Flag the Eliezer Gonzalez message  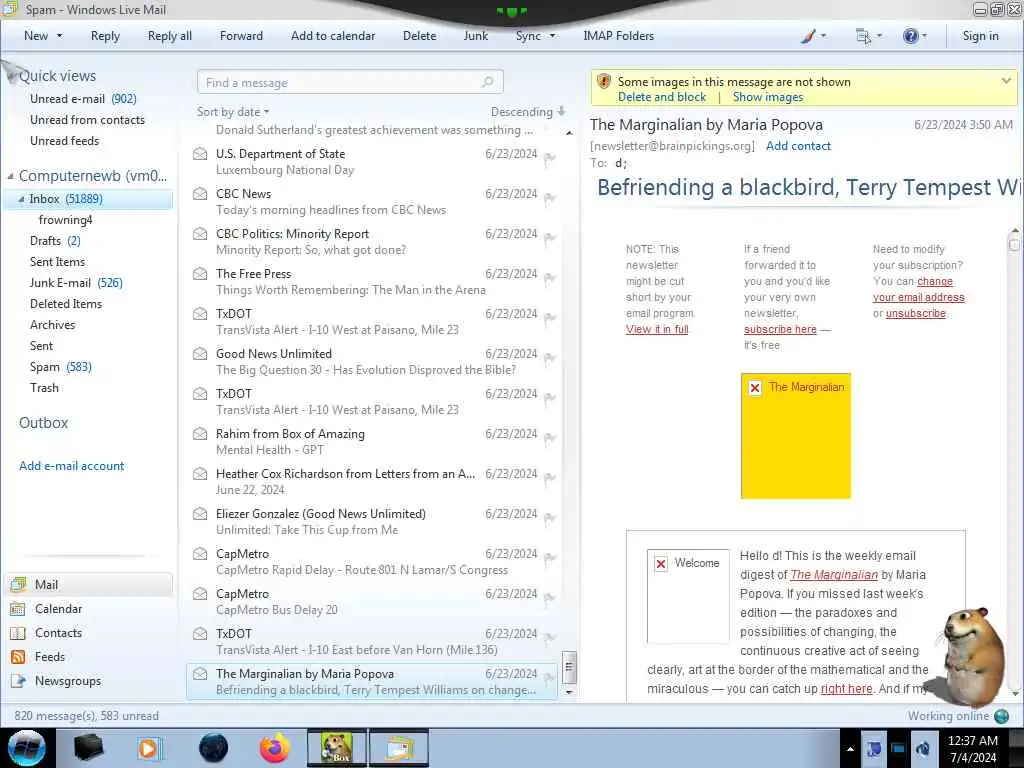click(550, 518)
